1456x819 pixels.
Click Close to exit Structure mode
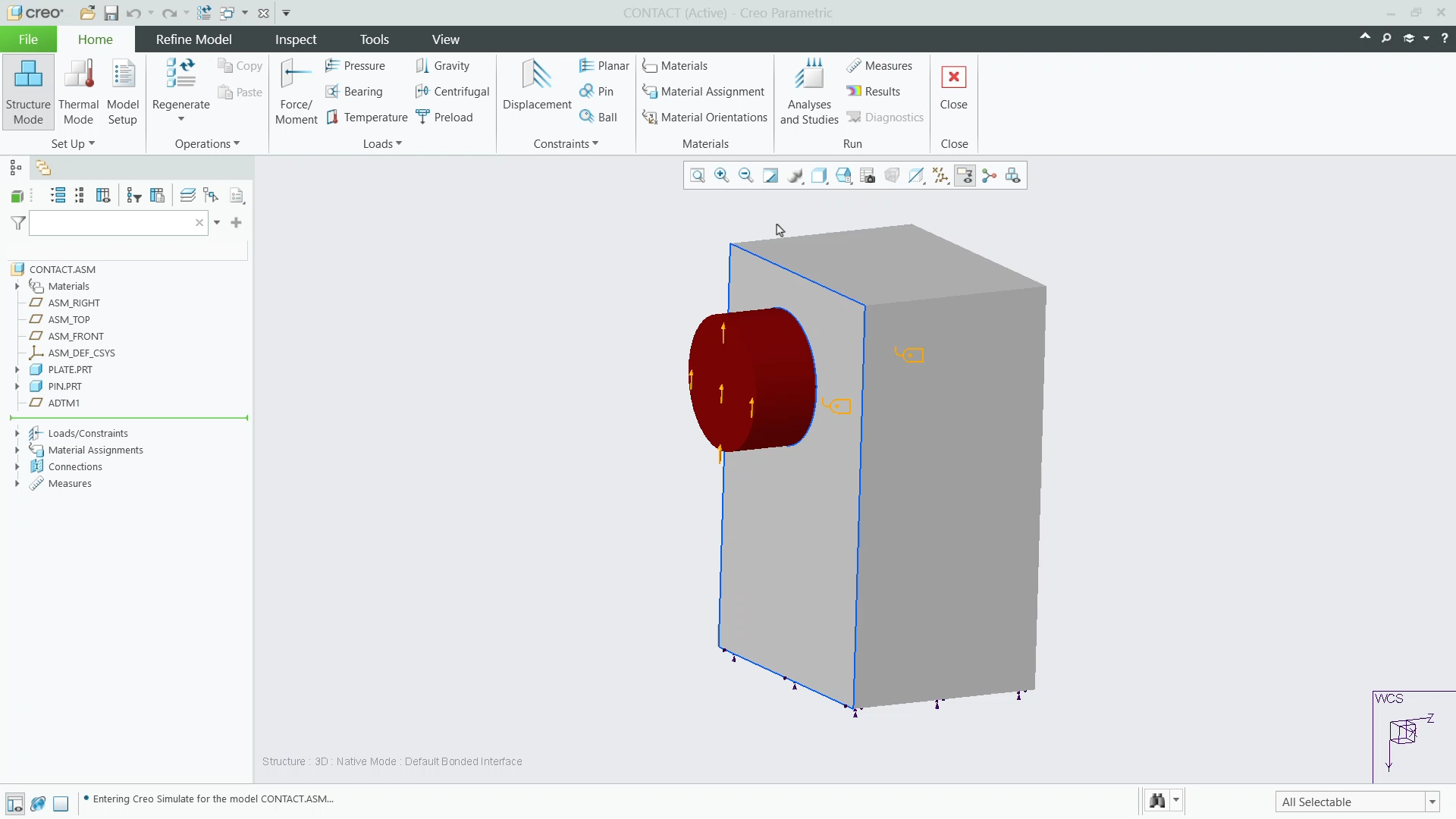(953, 89)
